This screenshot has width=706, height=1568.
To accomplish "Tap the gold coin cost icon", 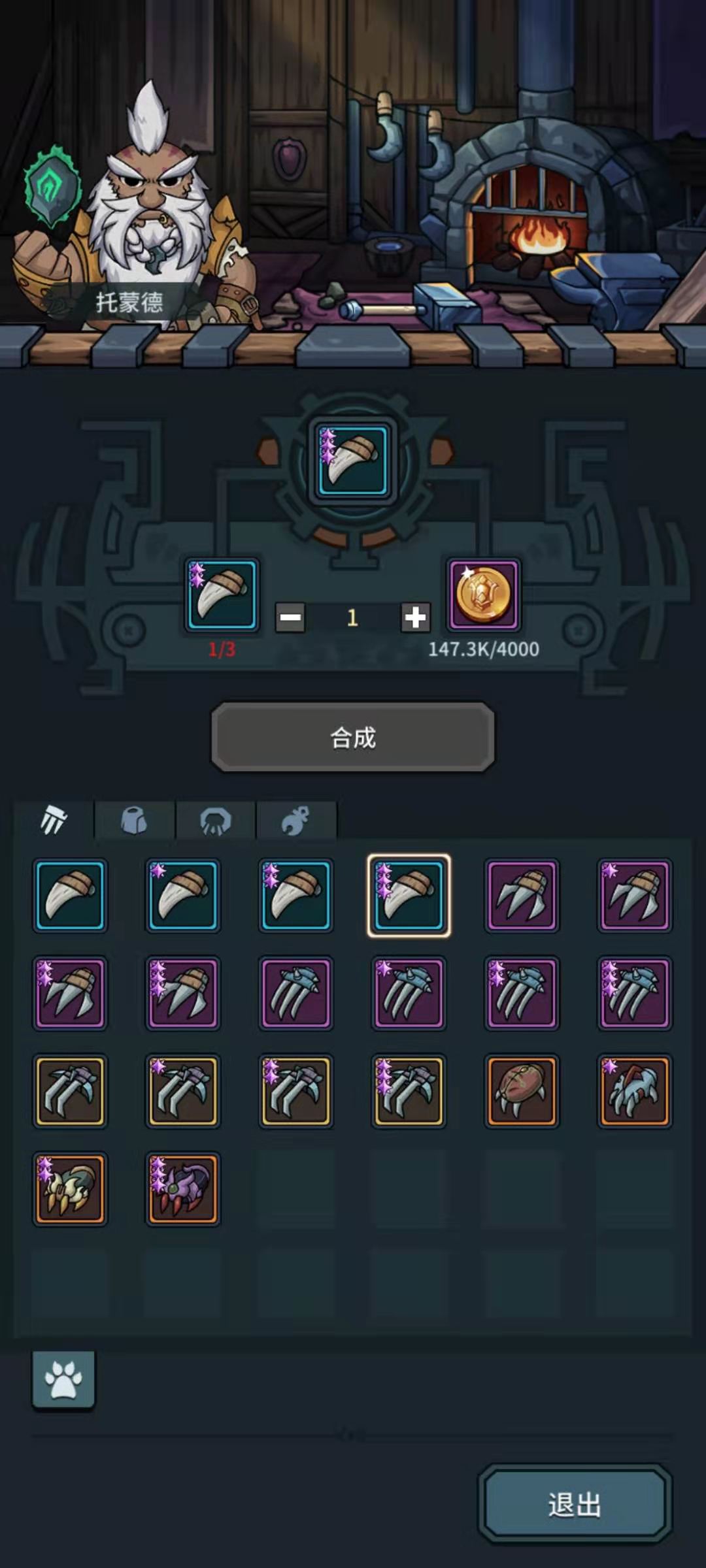I will coord(484,595).
